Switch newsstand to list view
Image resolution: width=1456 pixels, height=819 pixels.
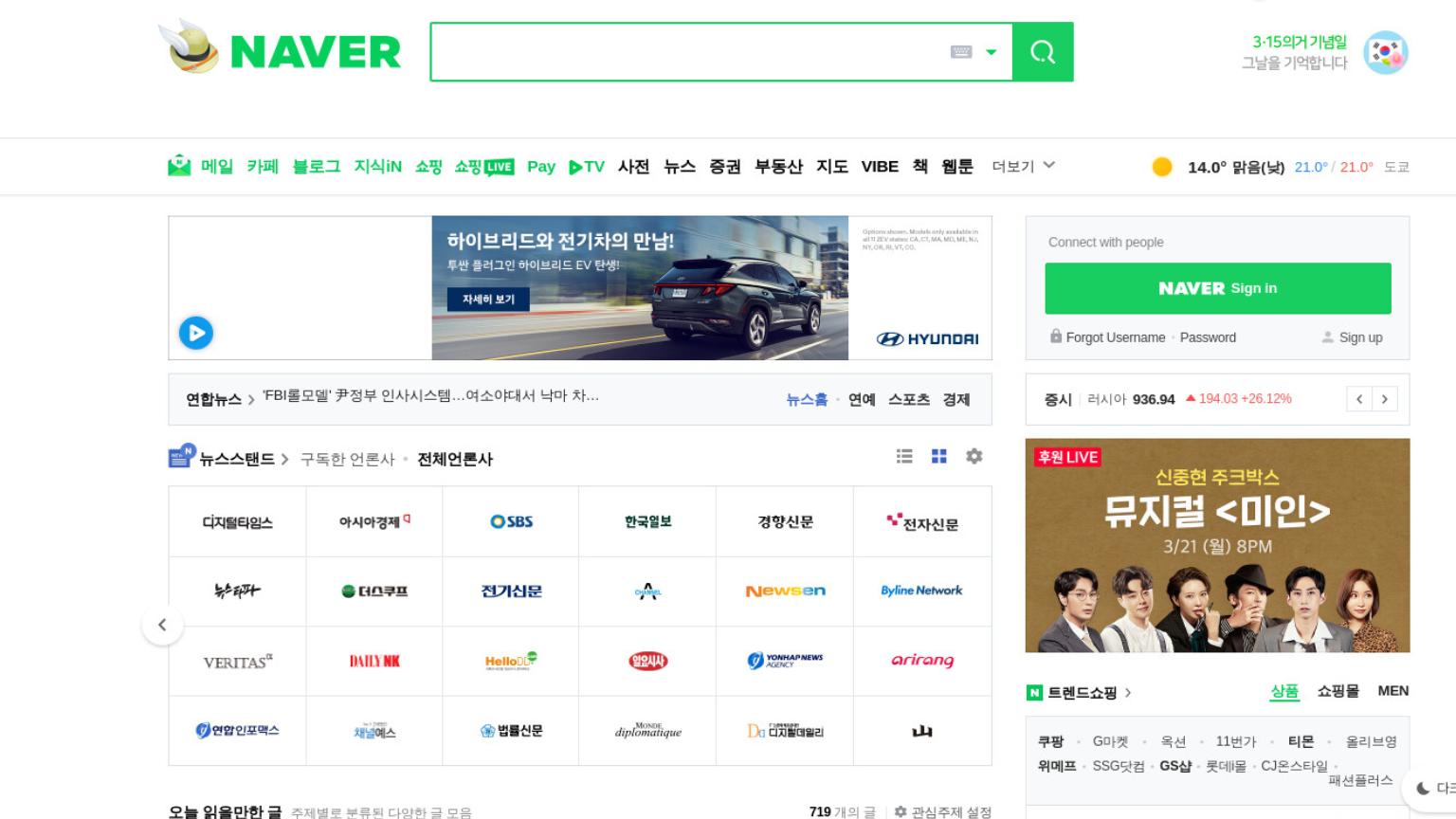pyautogui.click(x=904, y=456)
